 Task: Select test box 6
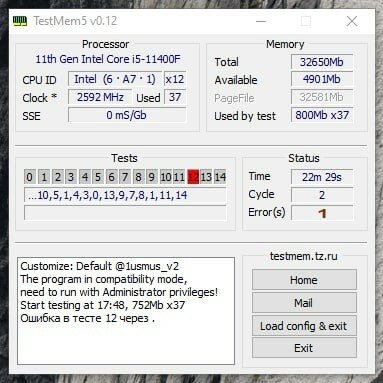tap(112, 177)
